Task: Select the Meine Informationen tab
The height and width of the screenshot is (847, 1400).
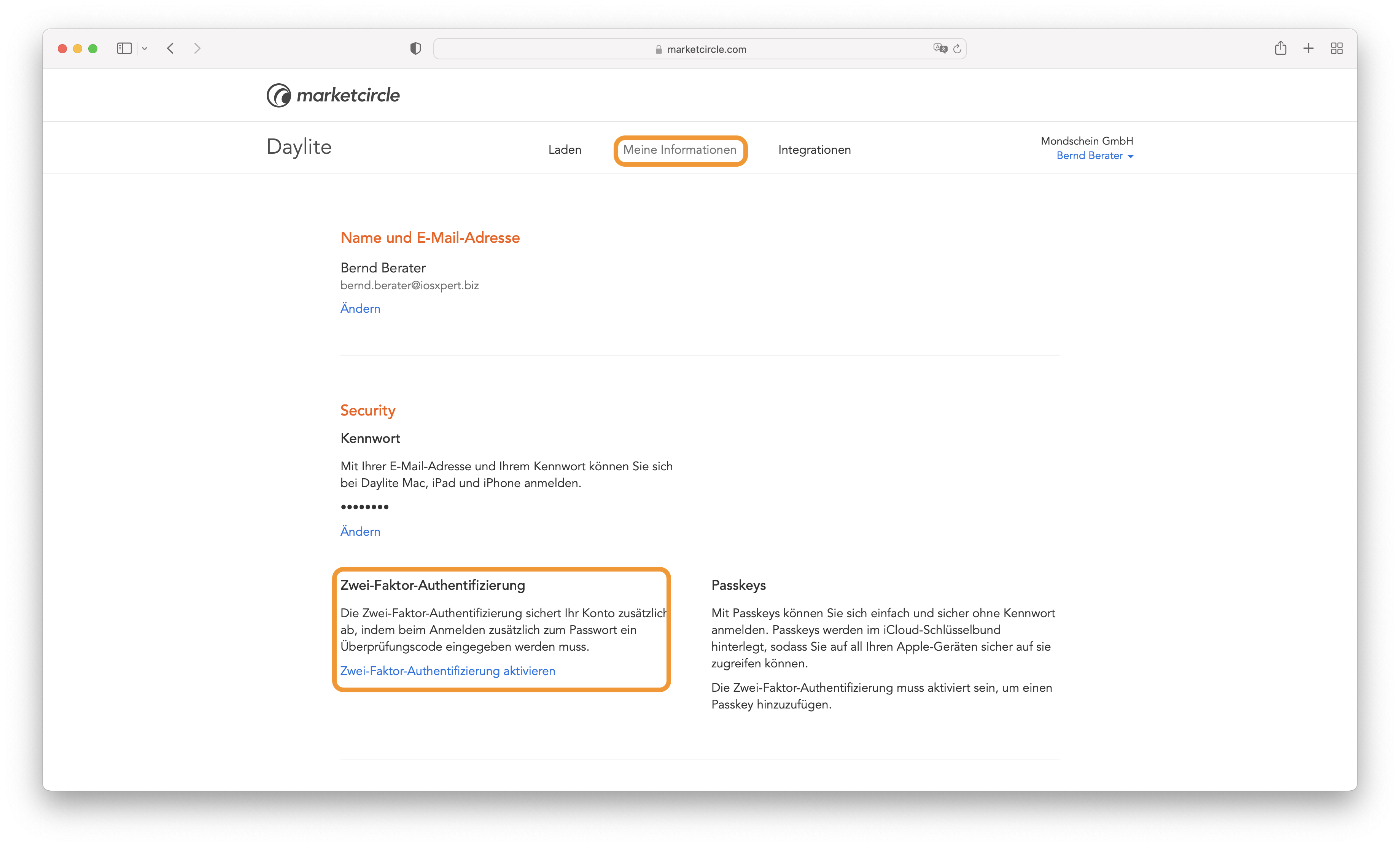Action: 679,150
